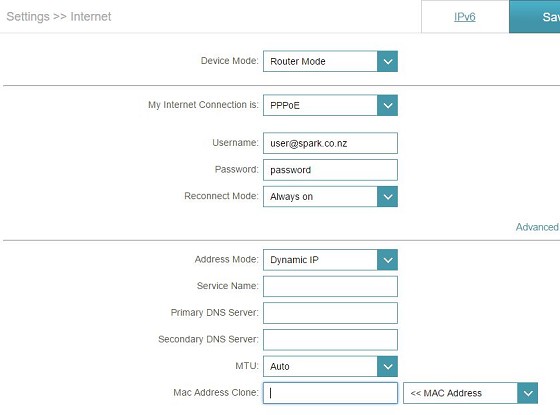This screenshot has height=415, width=560.
Task: Click the Always on reconnect box
Action: click(x=330, y=196)
